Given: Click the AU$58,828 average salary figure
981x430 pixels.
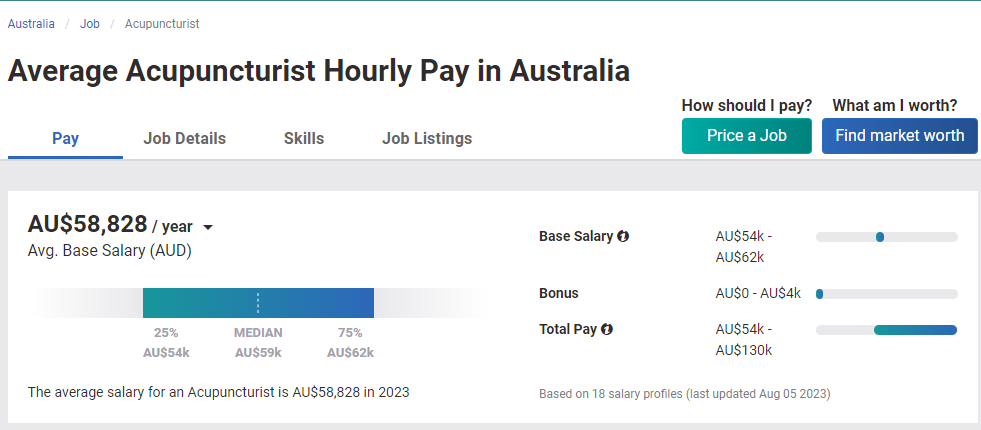Looking at the screenshot, I should 88,224.
